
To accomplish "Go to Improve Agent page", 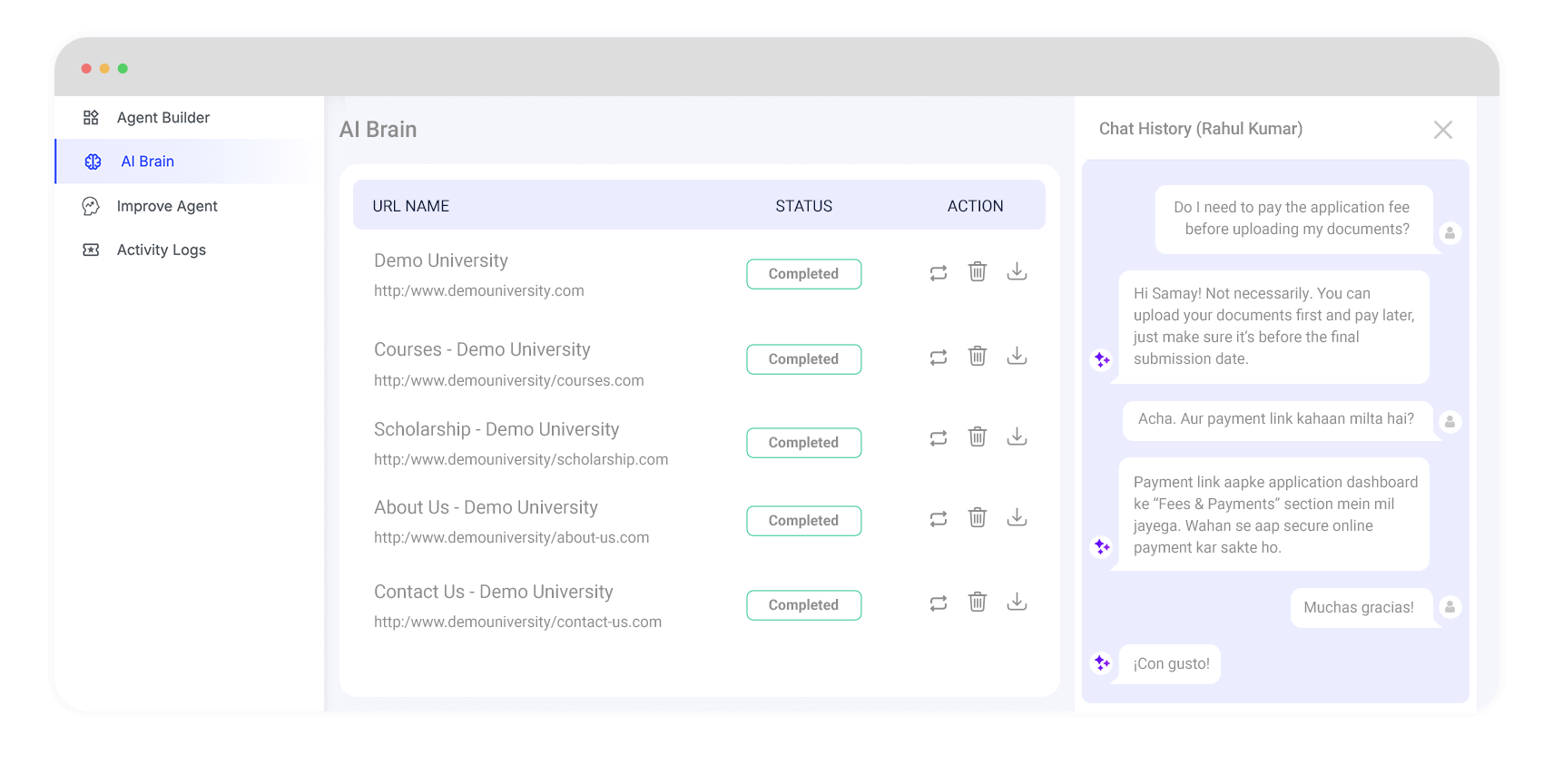I will 167,206.
